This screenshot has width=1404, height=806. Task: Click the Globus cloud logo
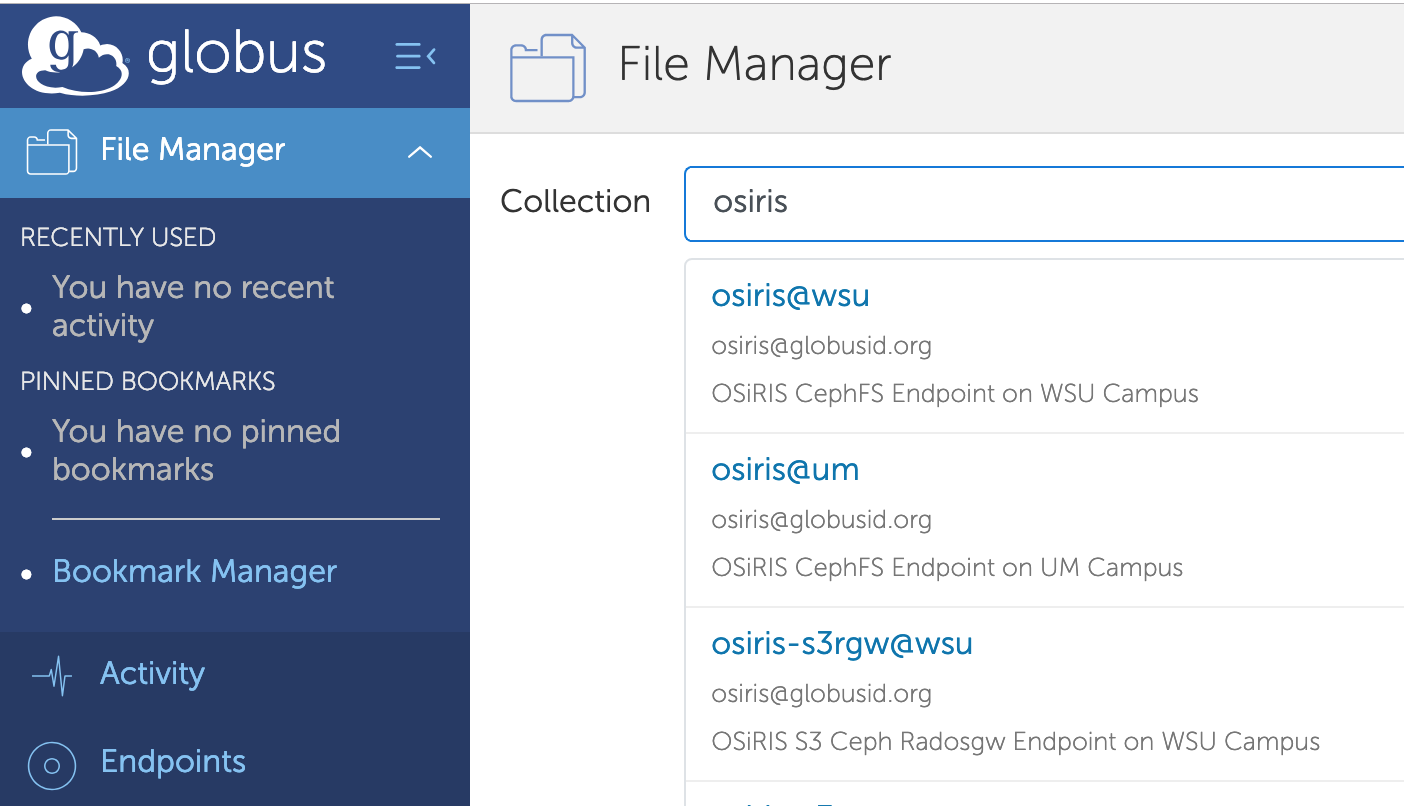point(76,55)
